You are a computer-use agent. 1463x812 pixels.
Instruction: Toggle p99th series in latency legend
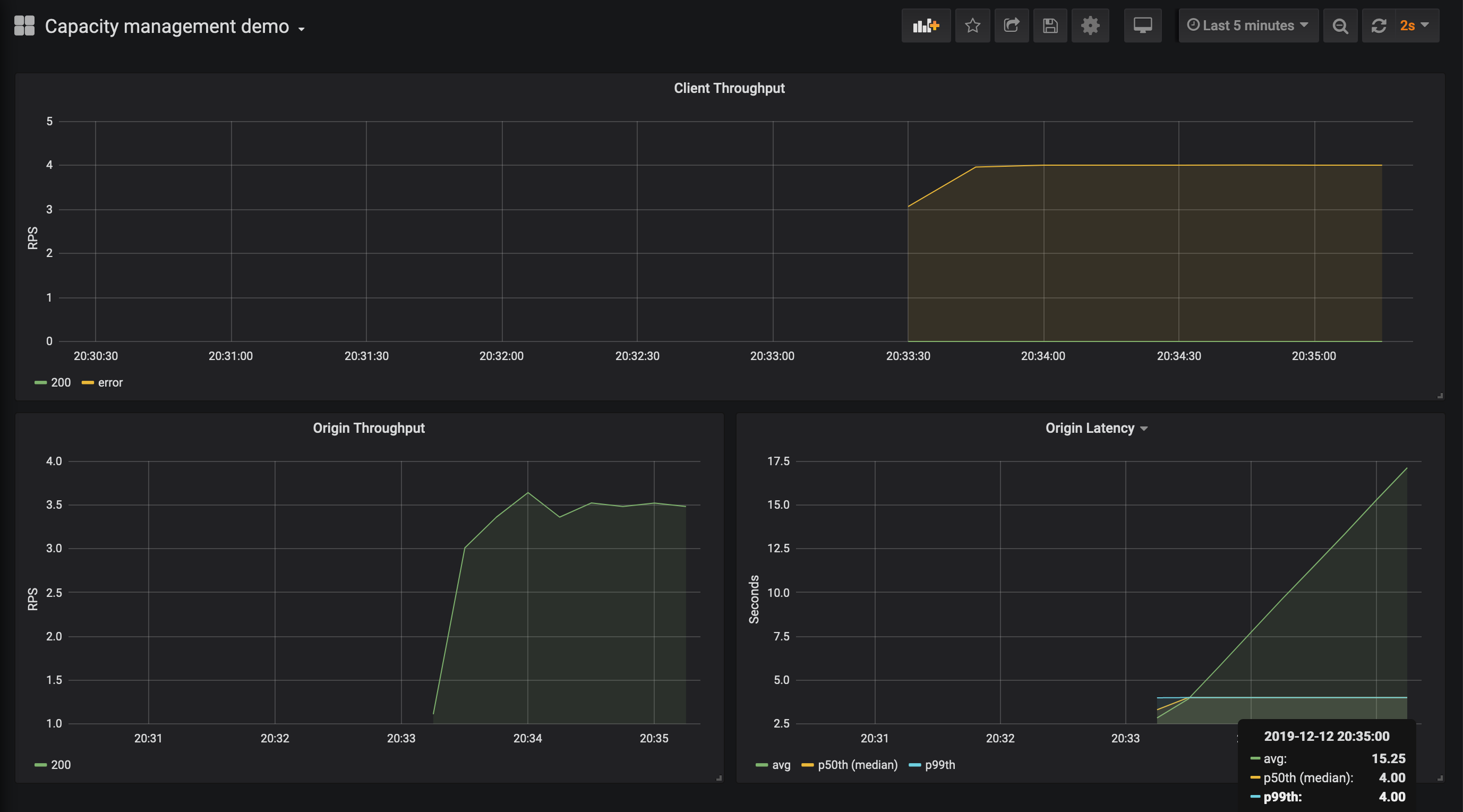point(940,765)
